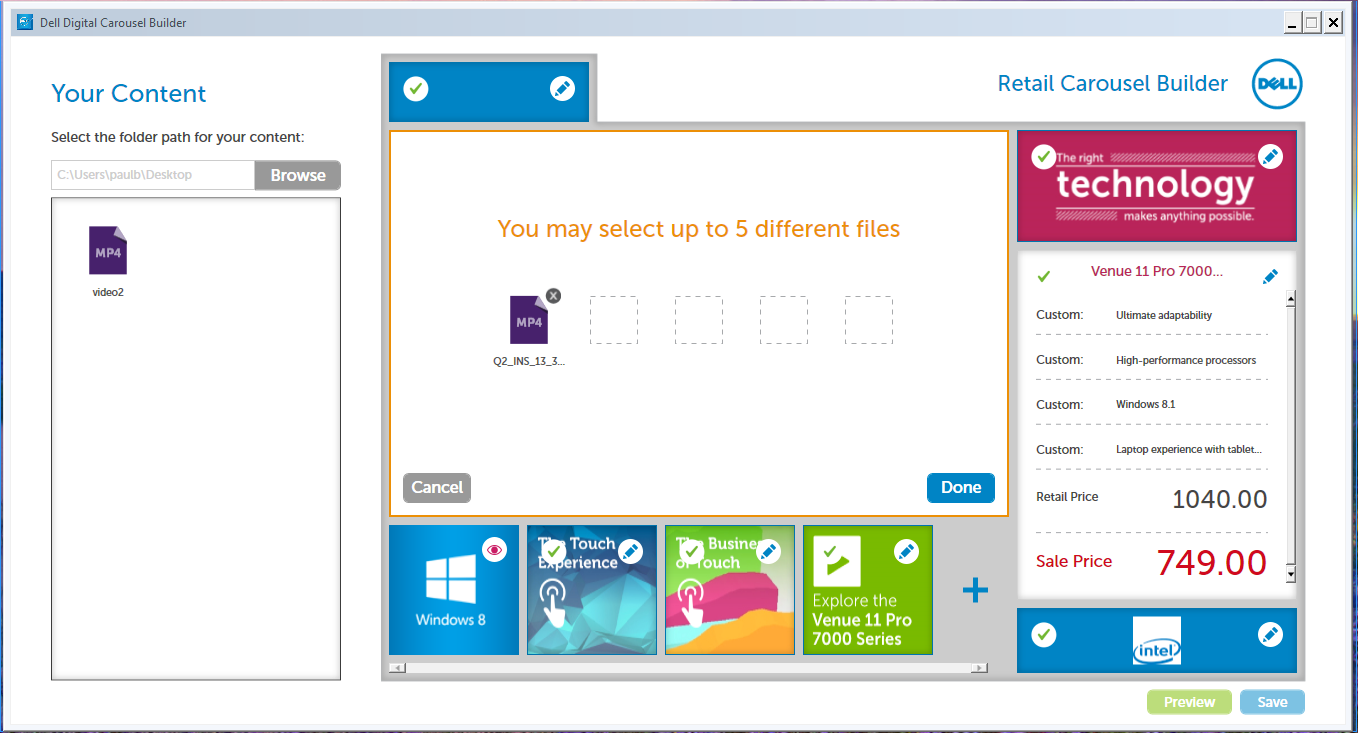1358x733 pixels.
Task: Click the product panel scrollbar down arrow
Action: (1291, 575)
